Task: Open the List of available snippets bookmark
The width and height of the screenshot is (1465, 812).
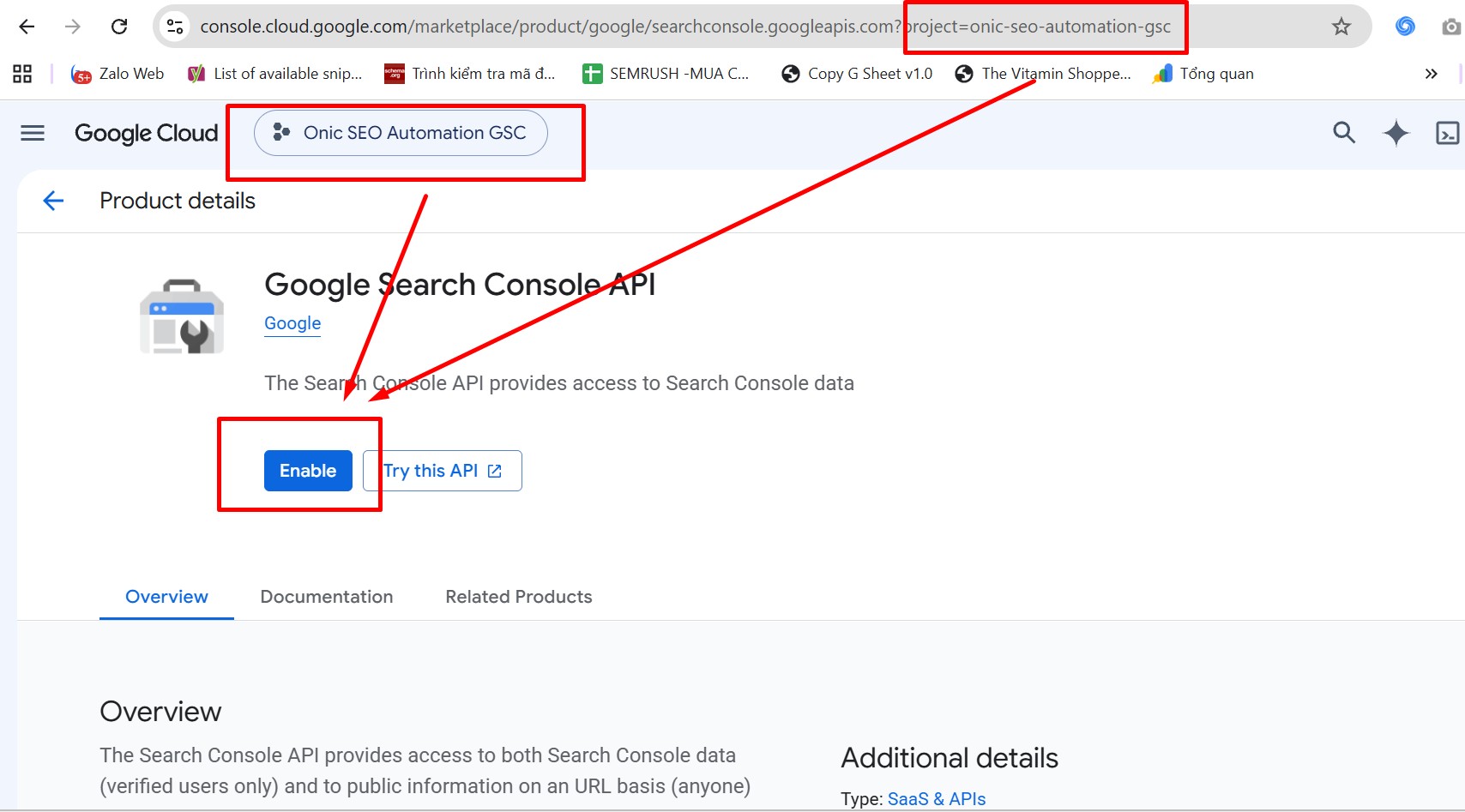Action: coord(274,74)
